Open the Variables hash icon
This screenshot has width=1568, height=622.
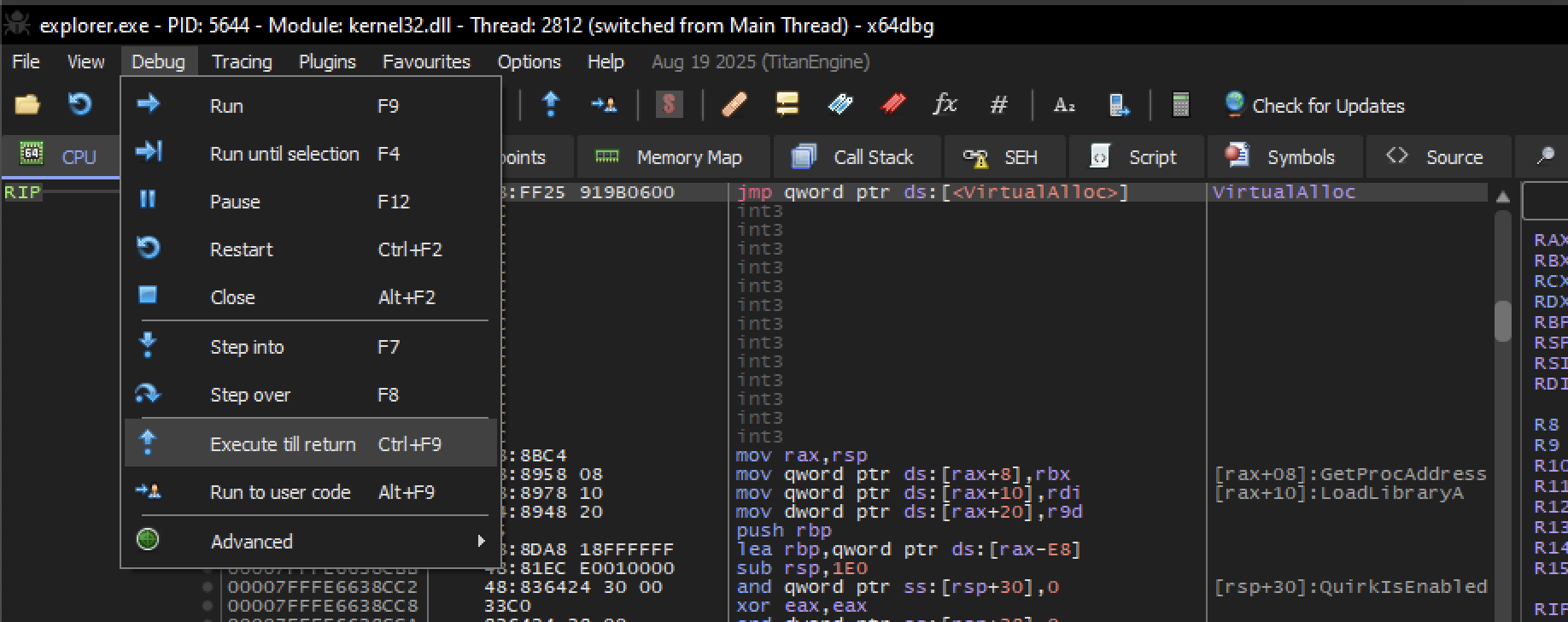click(998, 105)
